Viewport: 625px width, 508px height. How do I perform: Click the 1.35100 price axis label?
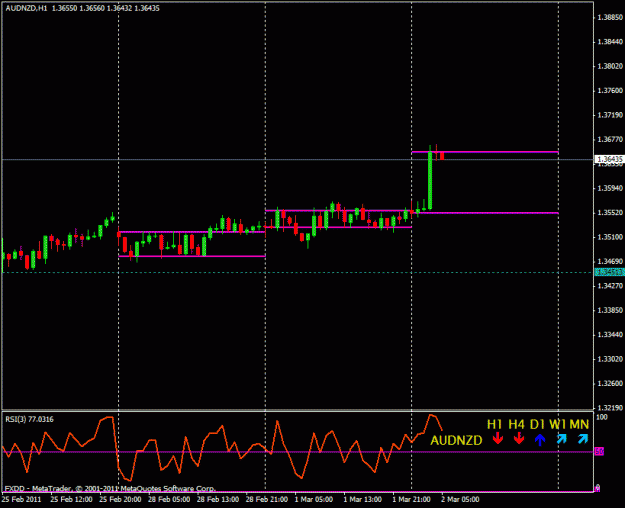610,237
